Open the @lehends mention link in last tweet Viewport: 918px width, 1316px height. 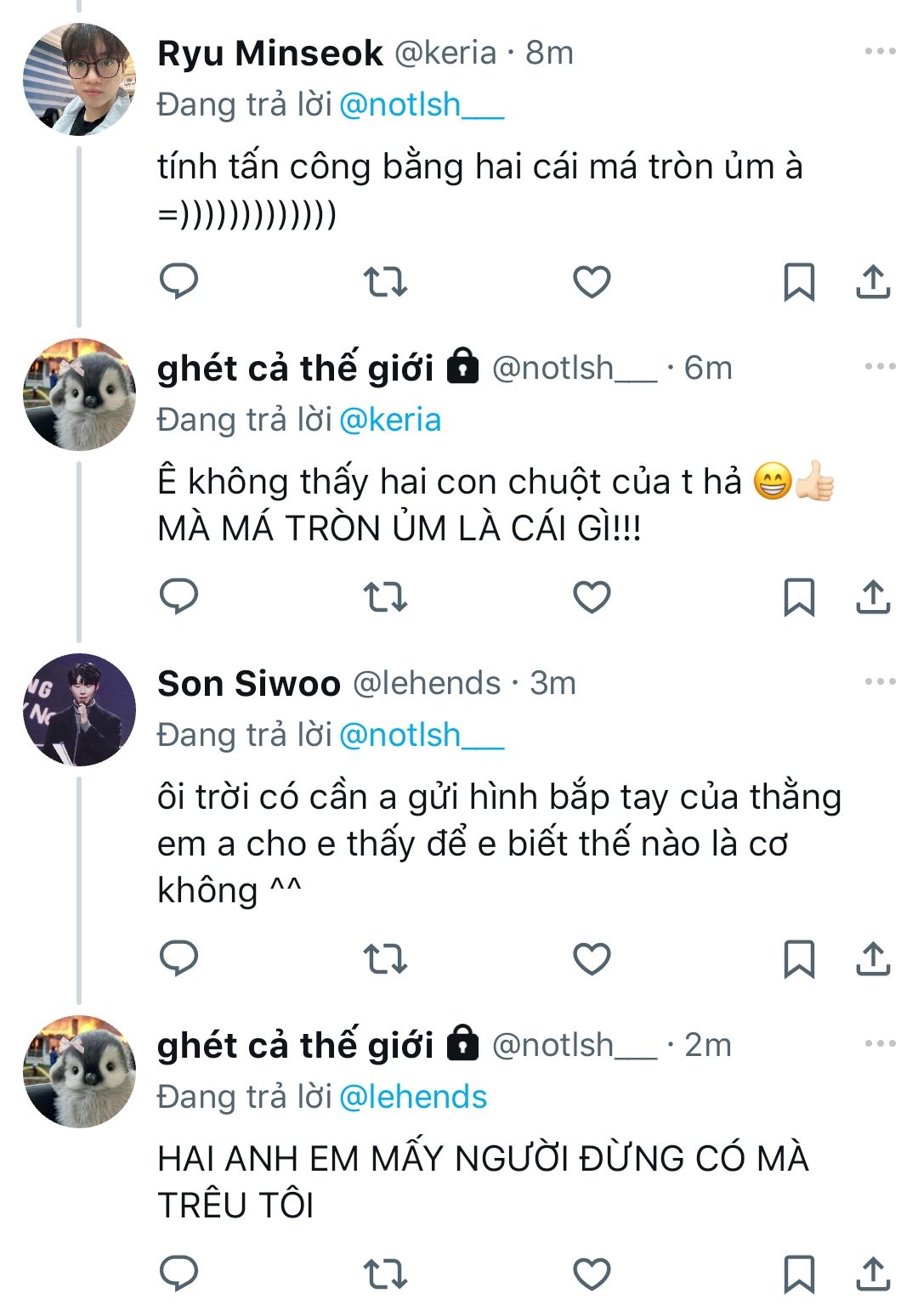click(413, 1097)
